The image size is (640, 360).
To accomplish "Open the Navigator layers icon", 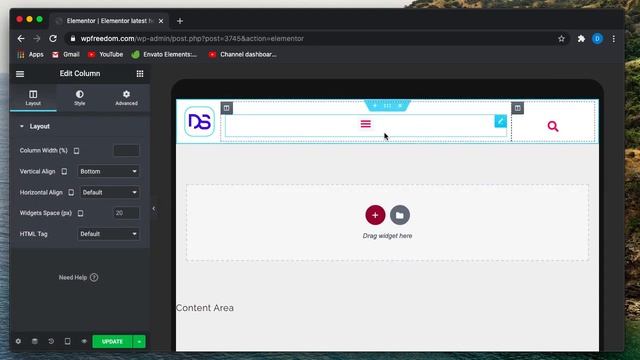I will pyautogui.click(x=35, y=341).
